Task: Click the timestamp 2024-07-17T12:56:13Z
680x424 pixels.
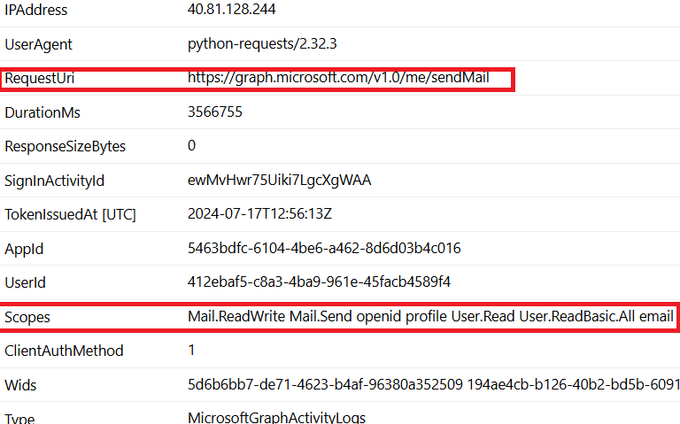Action: [x=260, y=214]
